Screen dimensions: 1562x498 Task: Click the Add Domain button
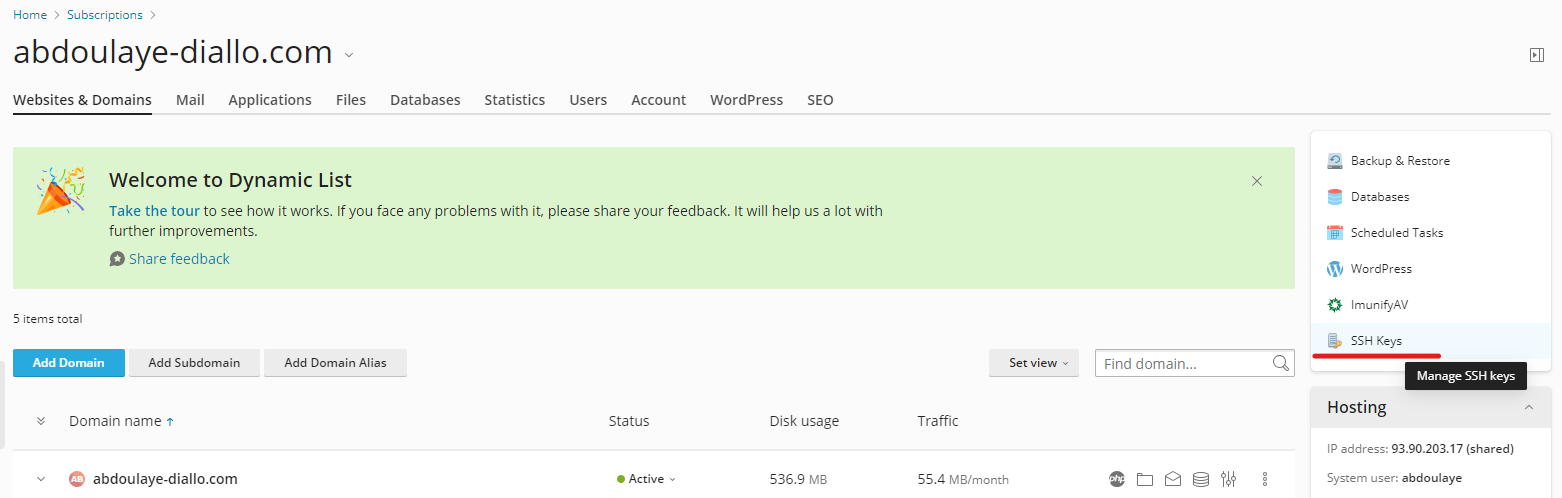69,363
